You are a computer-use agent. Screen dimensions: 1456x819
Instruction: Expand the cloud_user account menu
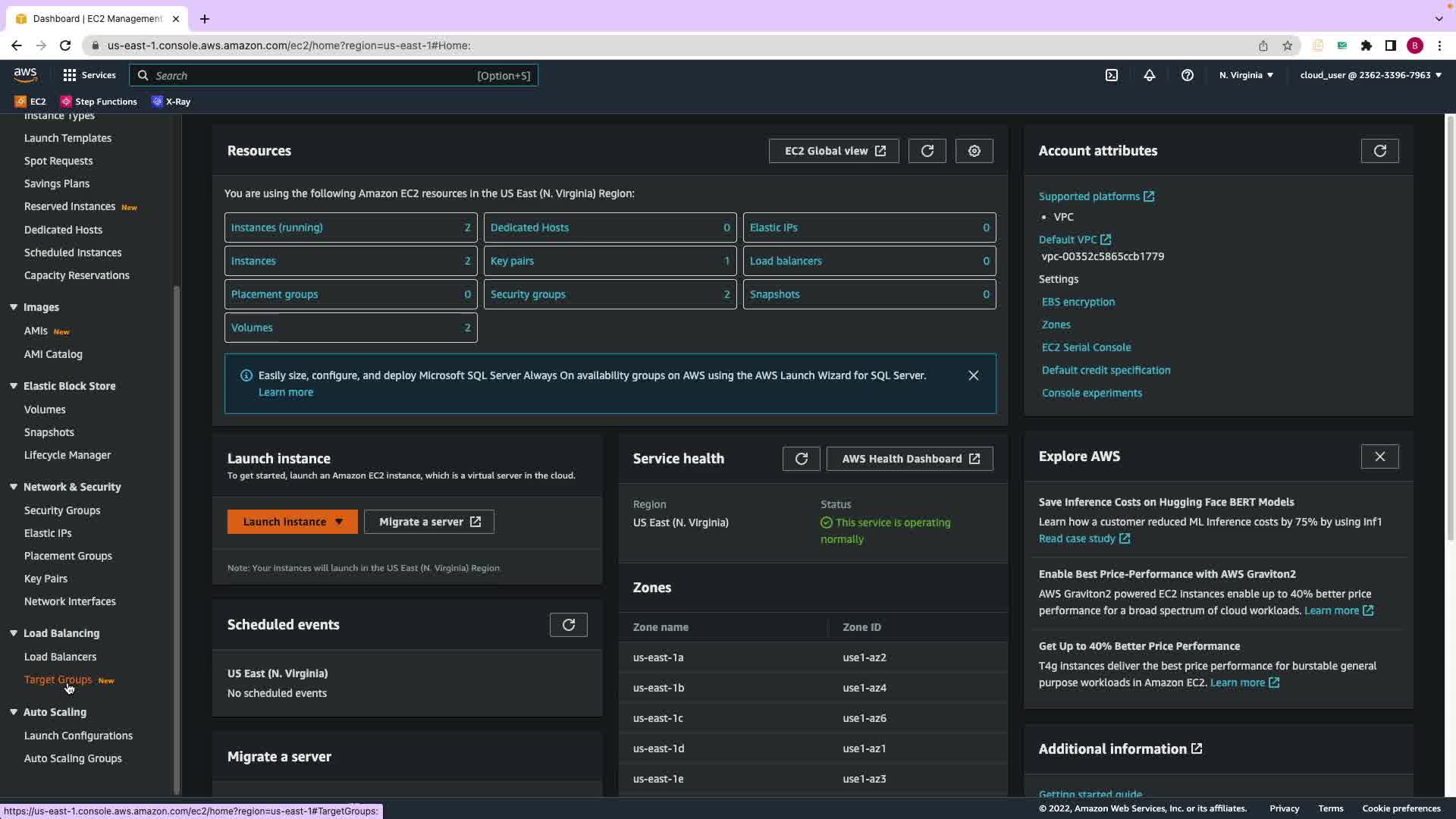[1370, 75]
